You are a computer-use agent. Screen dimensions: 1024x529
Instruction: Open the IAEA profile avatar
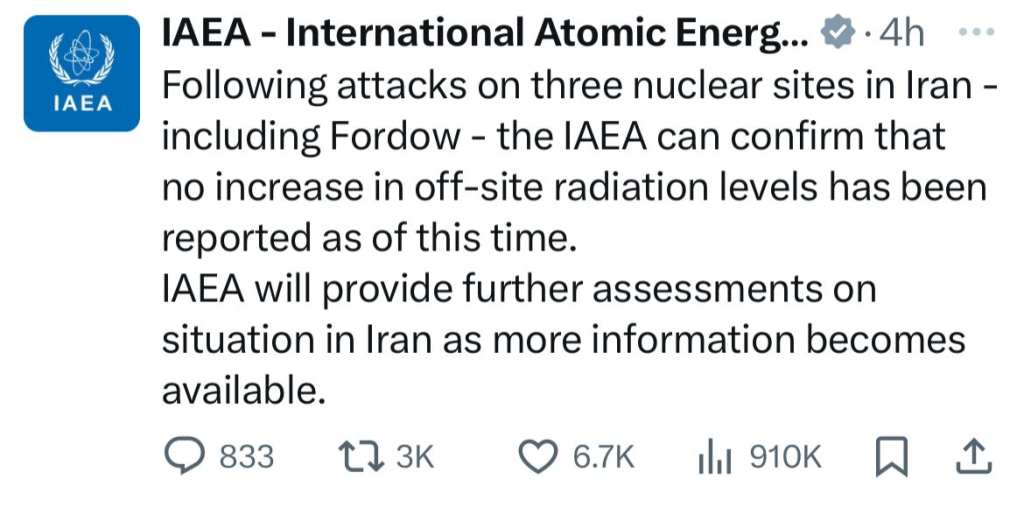pos(82,73)
